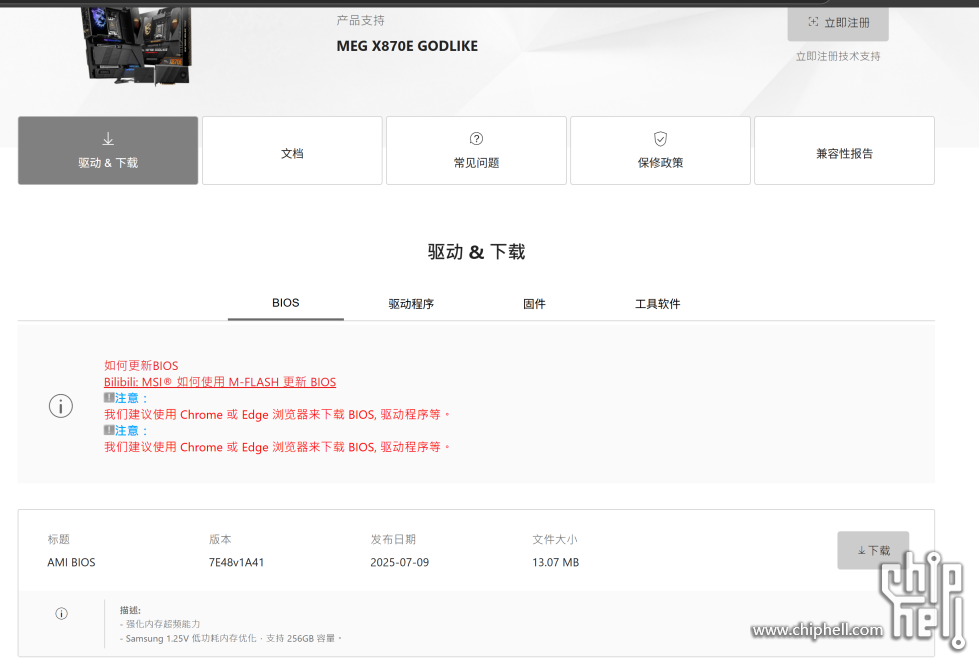Open the 常见问题 section
This screenshot has width=979, height=665.
[x=476, y=150]
